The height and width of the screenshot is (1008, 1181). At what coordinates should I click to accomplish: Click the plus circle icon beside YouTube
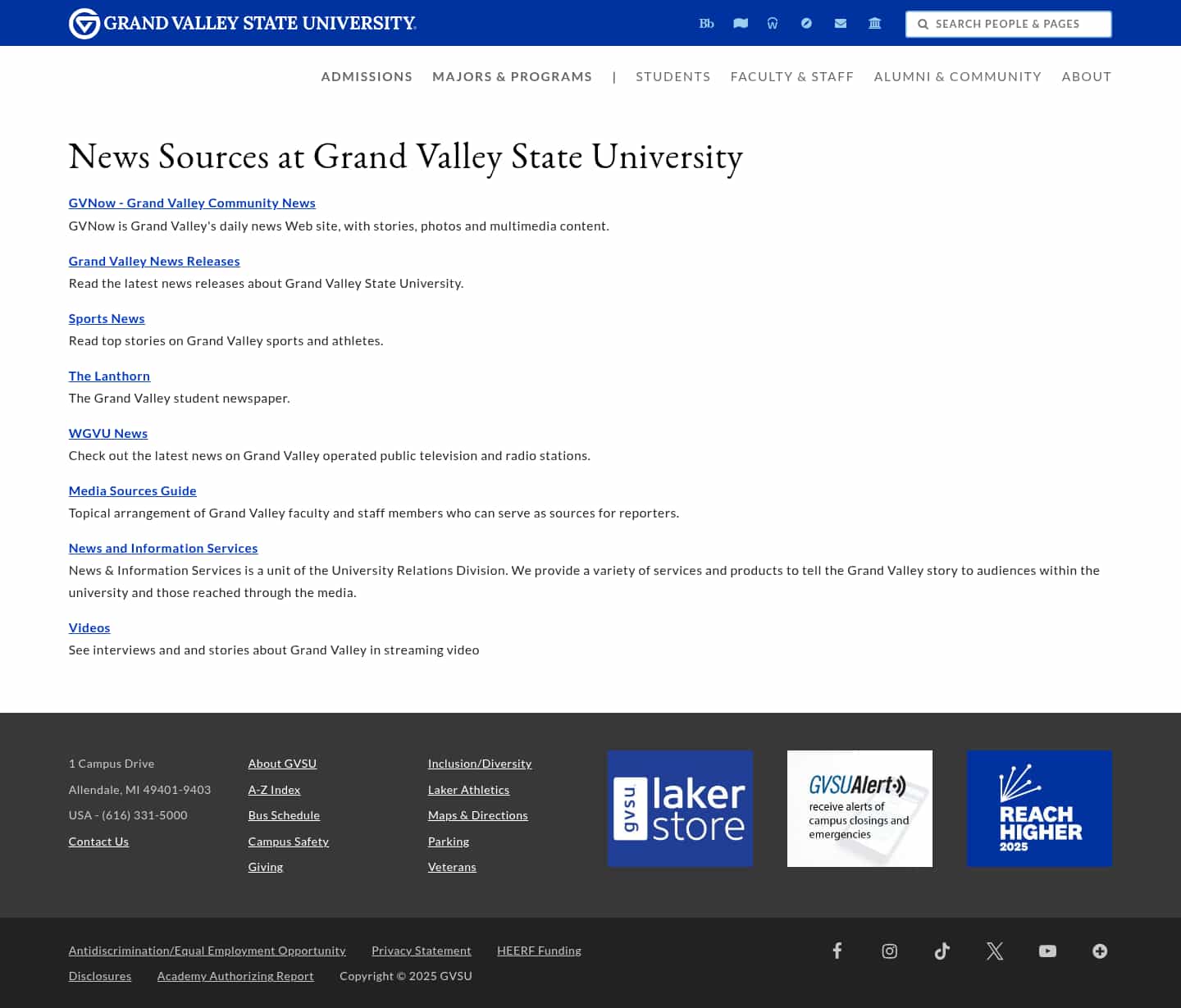click(1100, 951)
